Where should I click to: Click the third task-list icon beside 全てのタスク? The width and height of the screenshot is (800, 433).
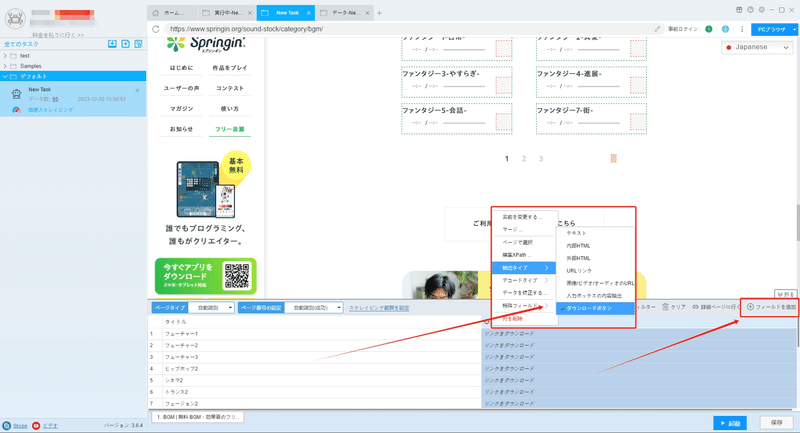pos(138,44)
